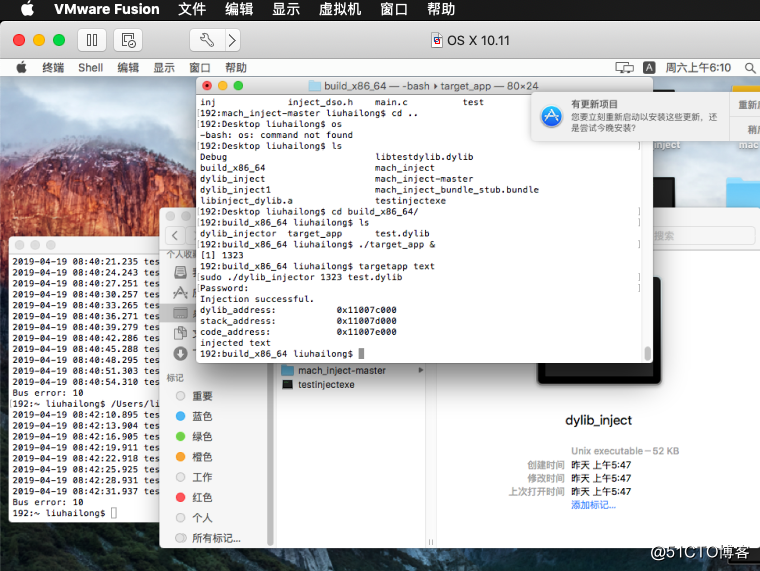Viewport: 760px width, 571px height.
Task: Open the Shell menu
Action: coord(91,67)
